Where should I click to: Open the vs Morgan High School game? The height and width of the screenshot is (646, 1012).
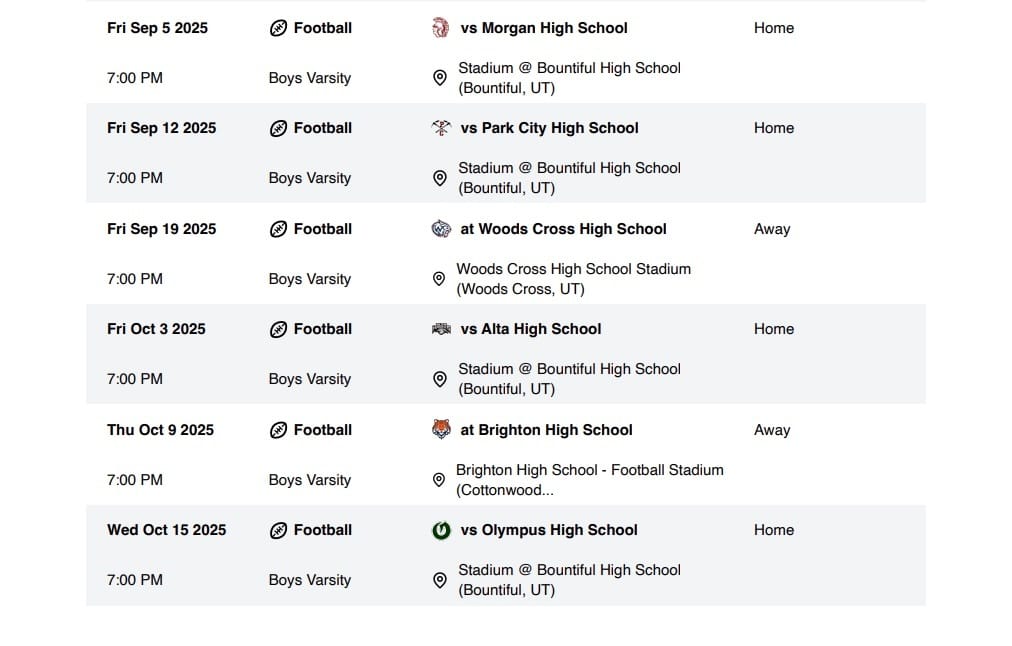[543, 28]
